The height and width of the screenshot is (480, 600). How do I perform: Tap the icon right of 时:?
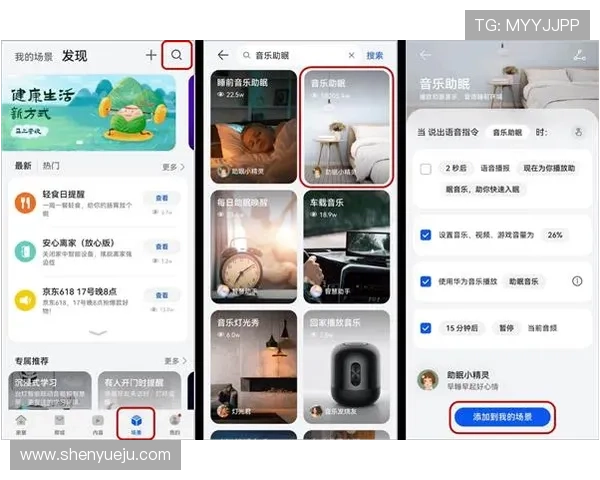pyautogui.click(x=579, y=132)
